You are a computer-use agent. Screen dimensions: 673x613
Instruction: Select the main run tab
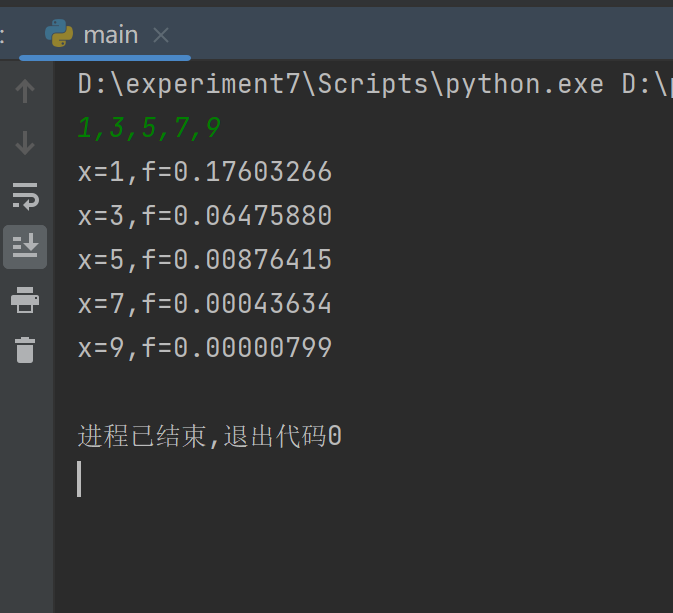point(110,35)
